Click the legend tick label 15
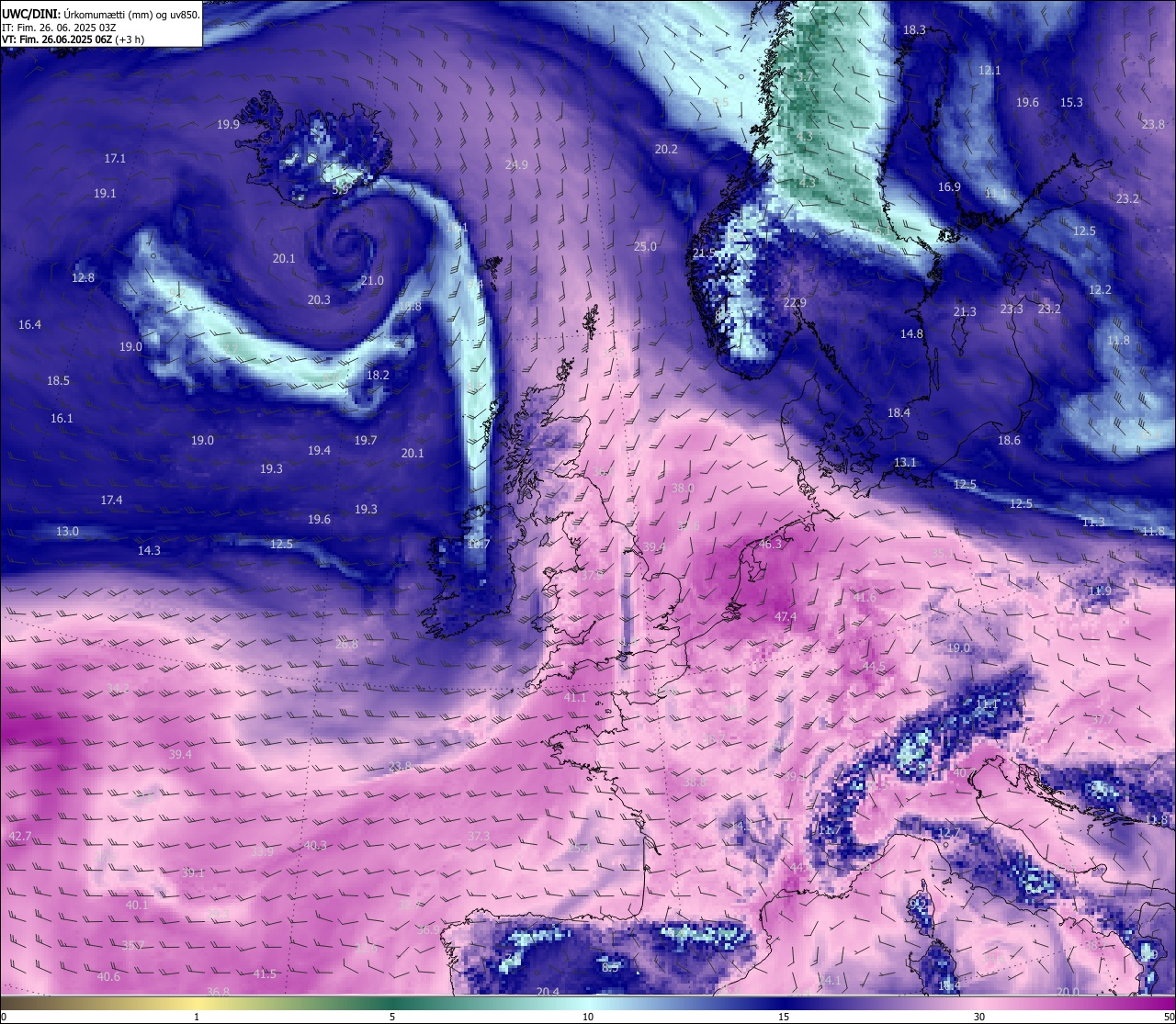The image size is (1176, 1024). pyautogui.click(x=784, y=1017)
